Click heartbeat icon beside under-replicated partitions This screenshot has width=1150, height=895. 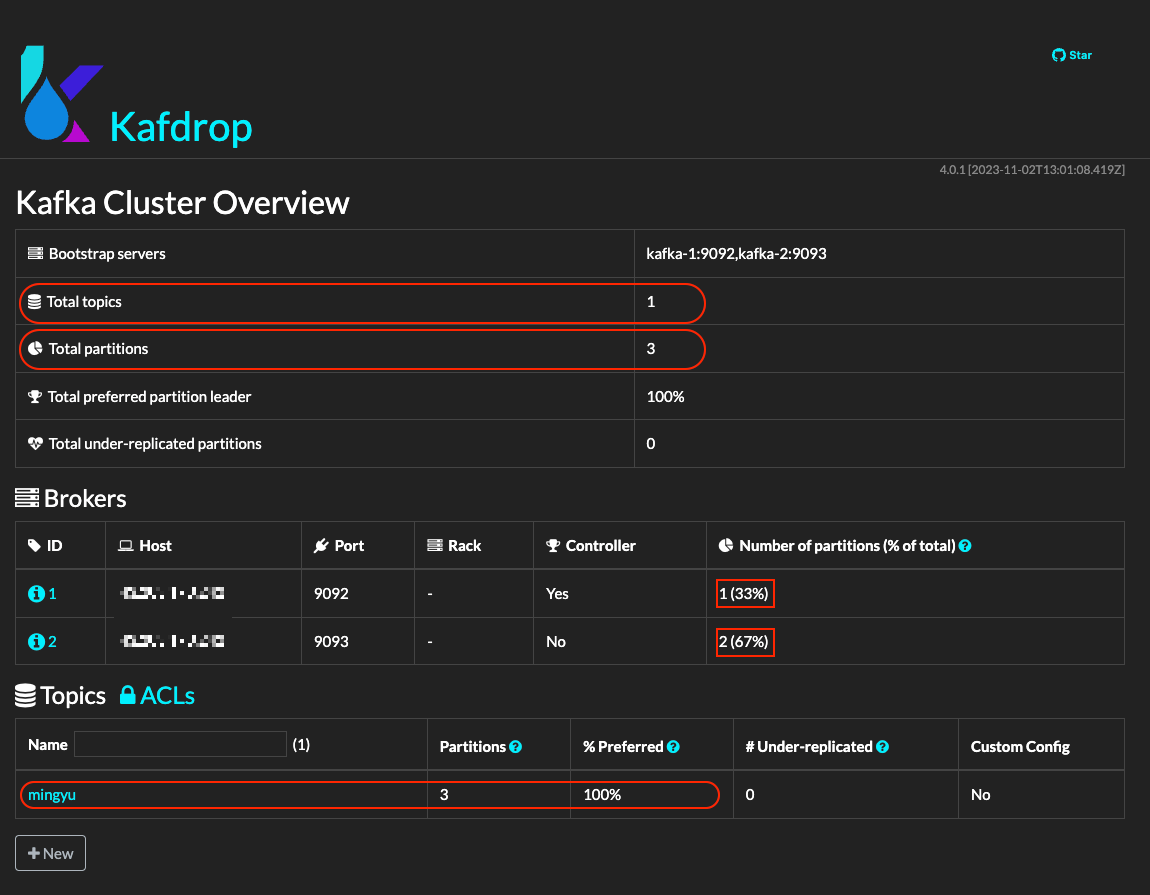pyautogui.click(x=35, y=443)
